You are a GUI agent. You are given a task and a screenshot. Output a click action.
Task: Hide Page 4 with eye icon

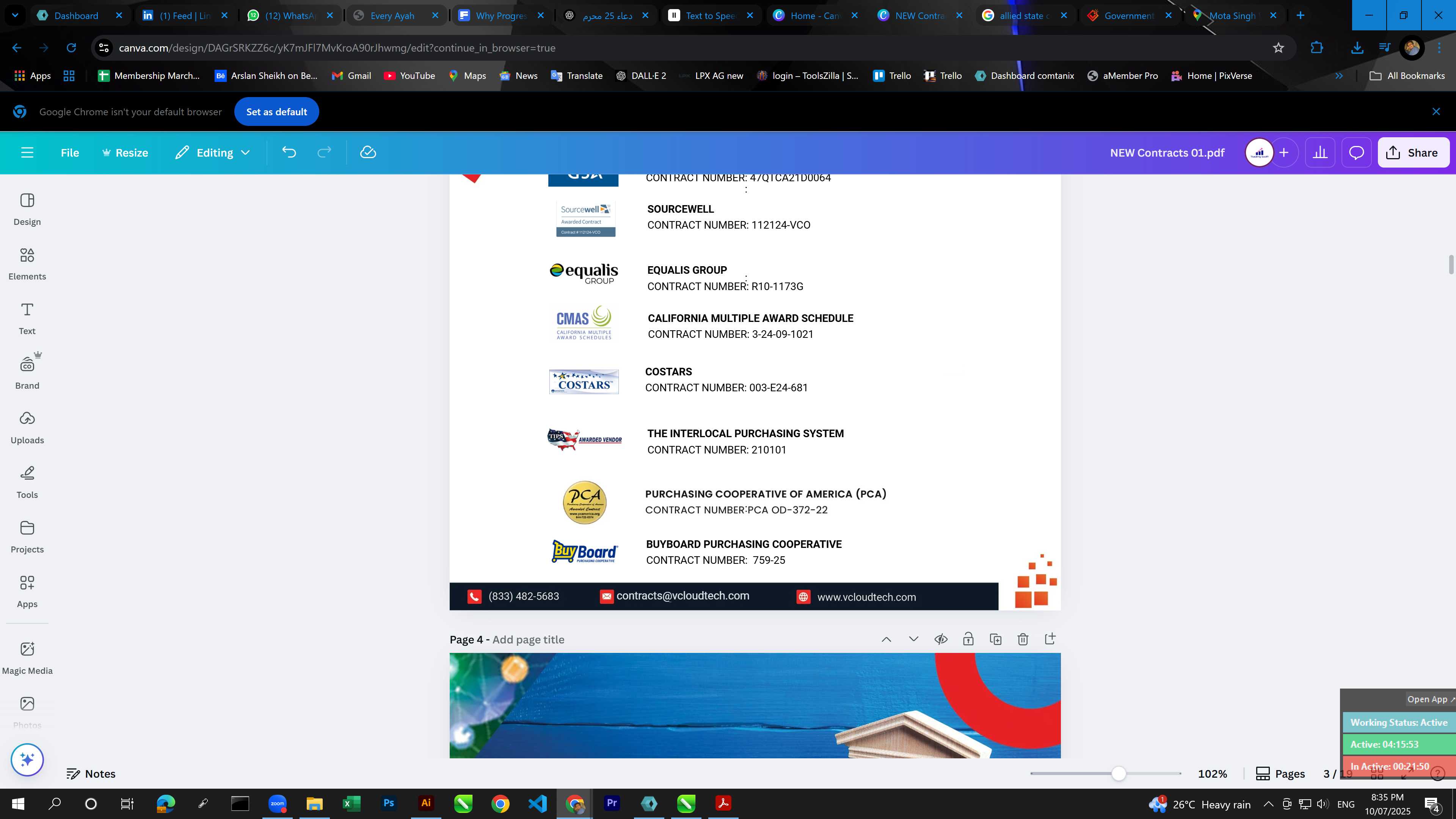pos(940,639)
